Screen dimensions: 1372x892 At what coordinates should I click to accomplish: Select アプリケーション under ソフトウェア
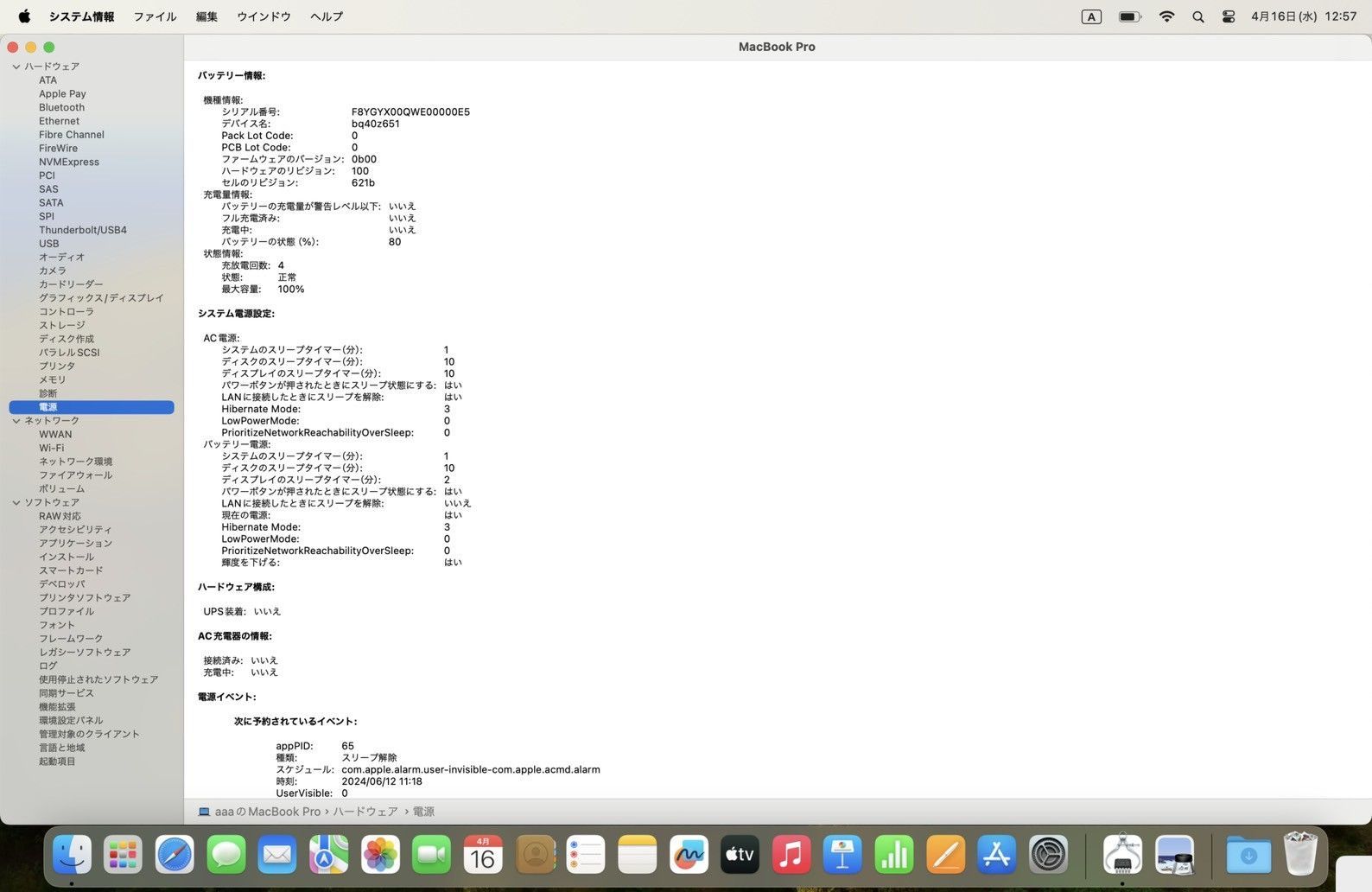75,543
